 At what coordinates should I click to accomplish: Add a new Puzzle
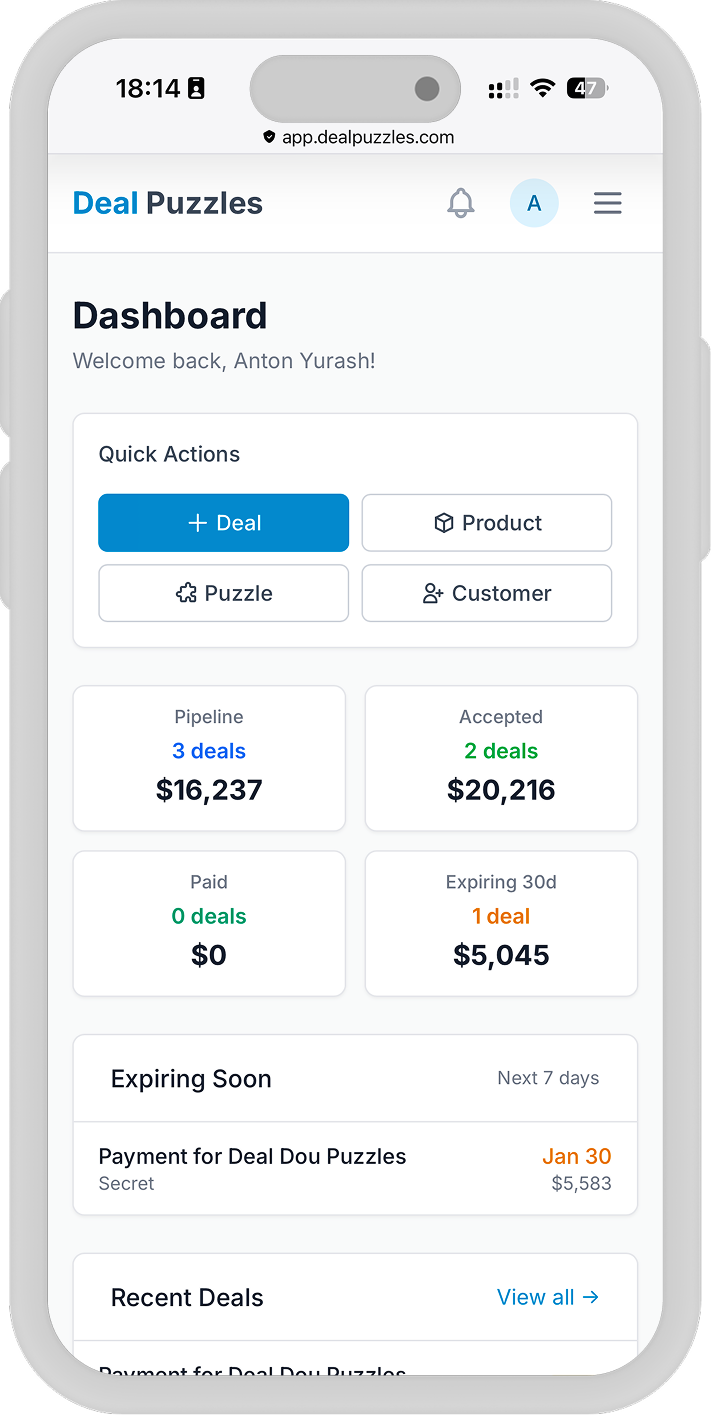pos(223,593)
